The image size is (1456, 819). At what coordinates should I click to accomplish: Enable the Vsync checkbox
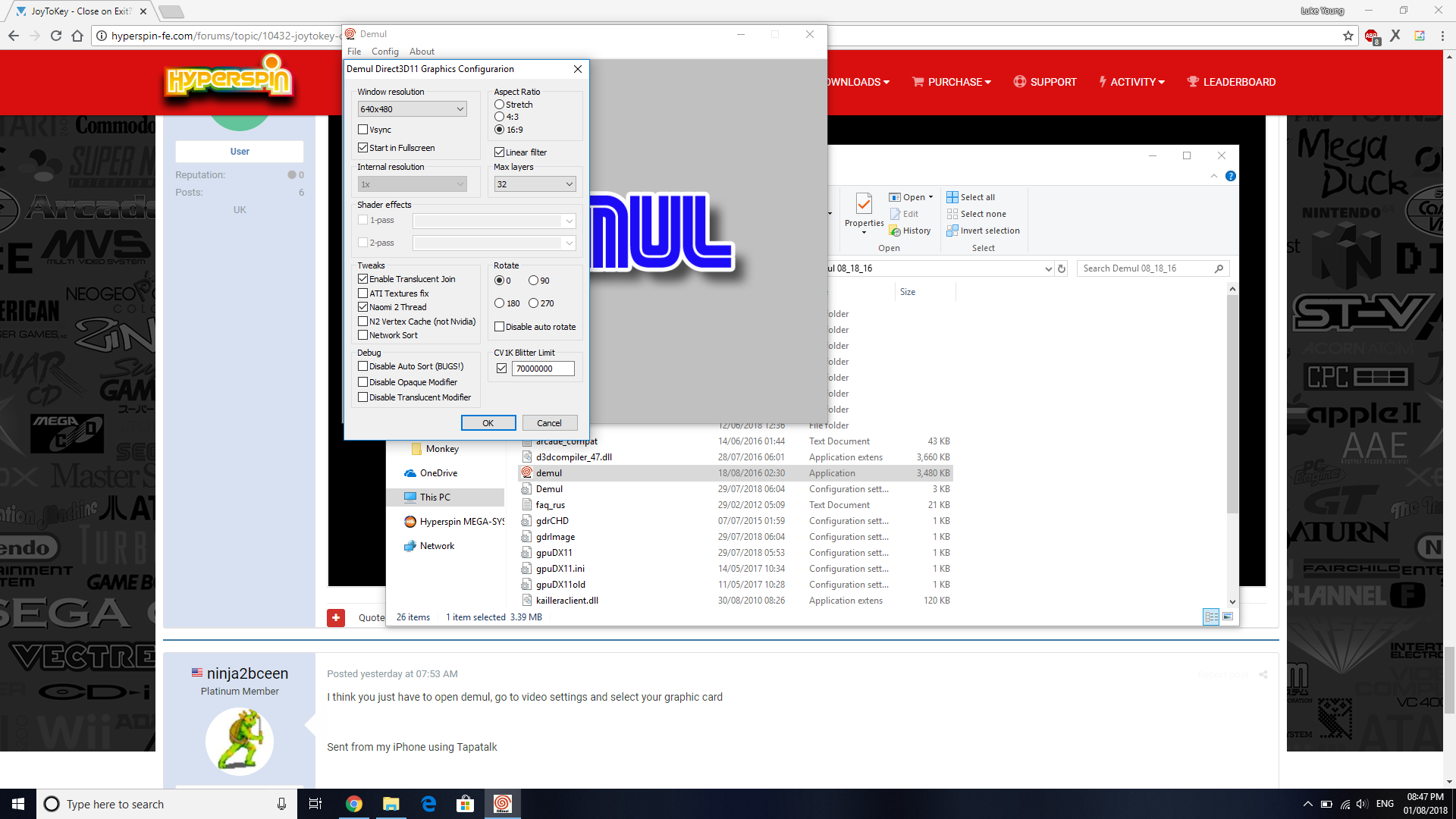click(363, 130)
